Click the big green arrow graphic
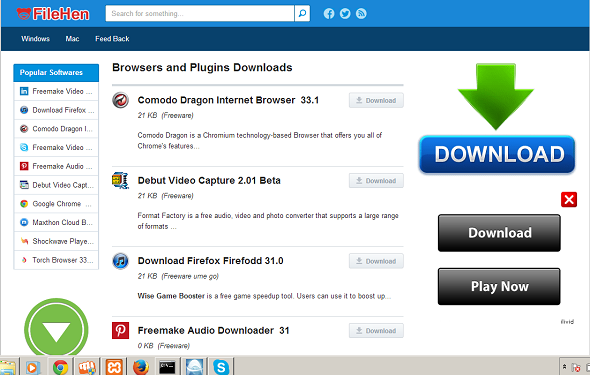This screenshot has width=590, height=375. pyautogui.click(x=496, y=96)
